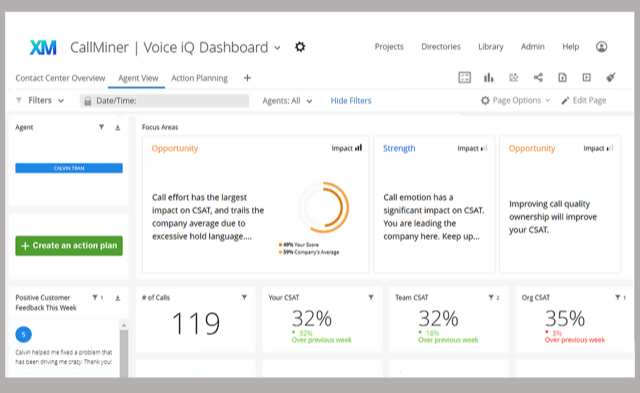640x393 pixels.
Task: Click the Opportunity heading on call effort card
Action: 175,148
